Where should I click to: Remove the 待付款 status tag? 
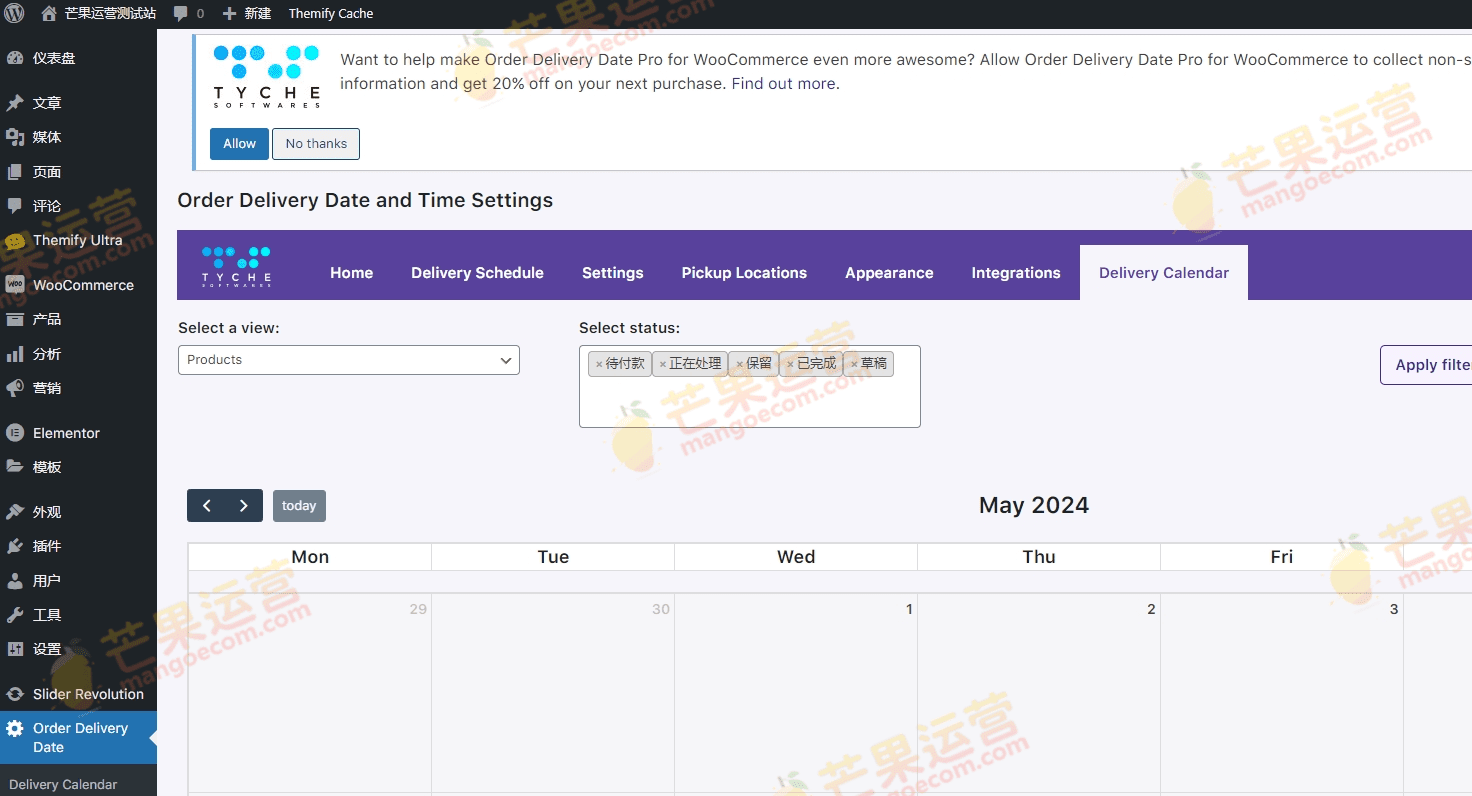(599, 364)
